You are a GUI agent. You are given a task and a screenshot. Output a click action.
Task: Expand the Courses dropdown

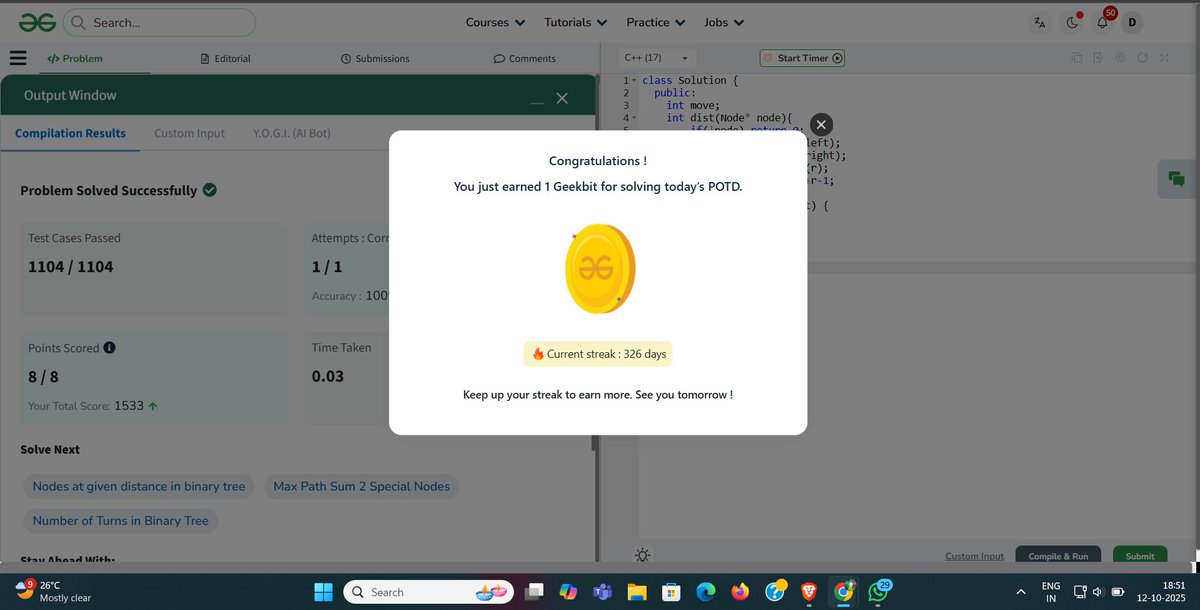coord(495,22)
